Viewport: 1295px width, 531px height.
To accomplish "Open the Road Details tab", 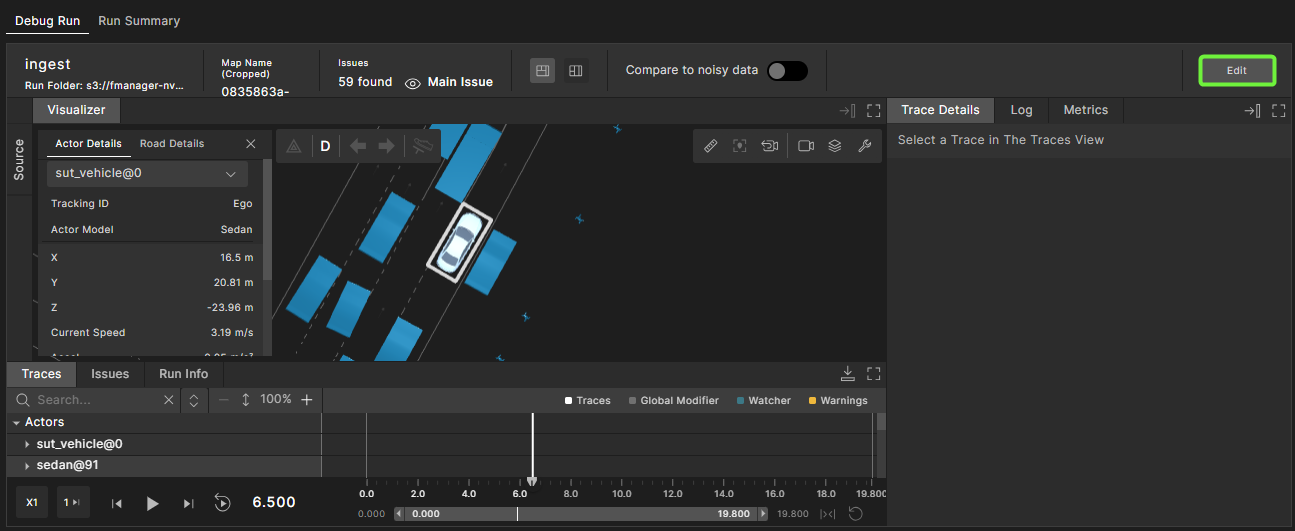I will click(x=172, y=144).
